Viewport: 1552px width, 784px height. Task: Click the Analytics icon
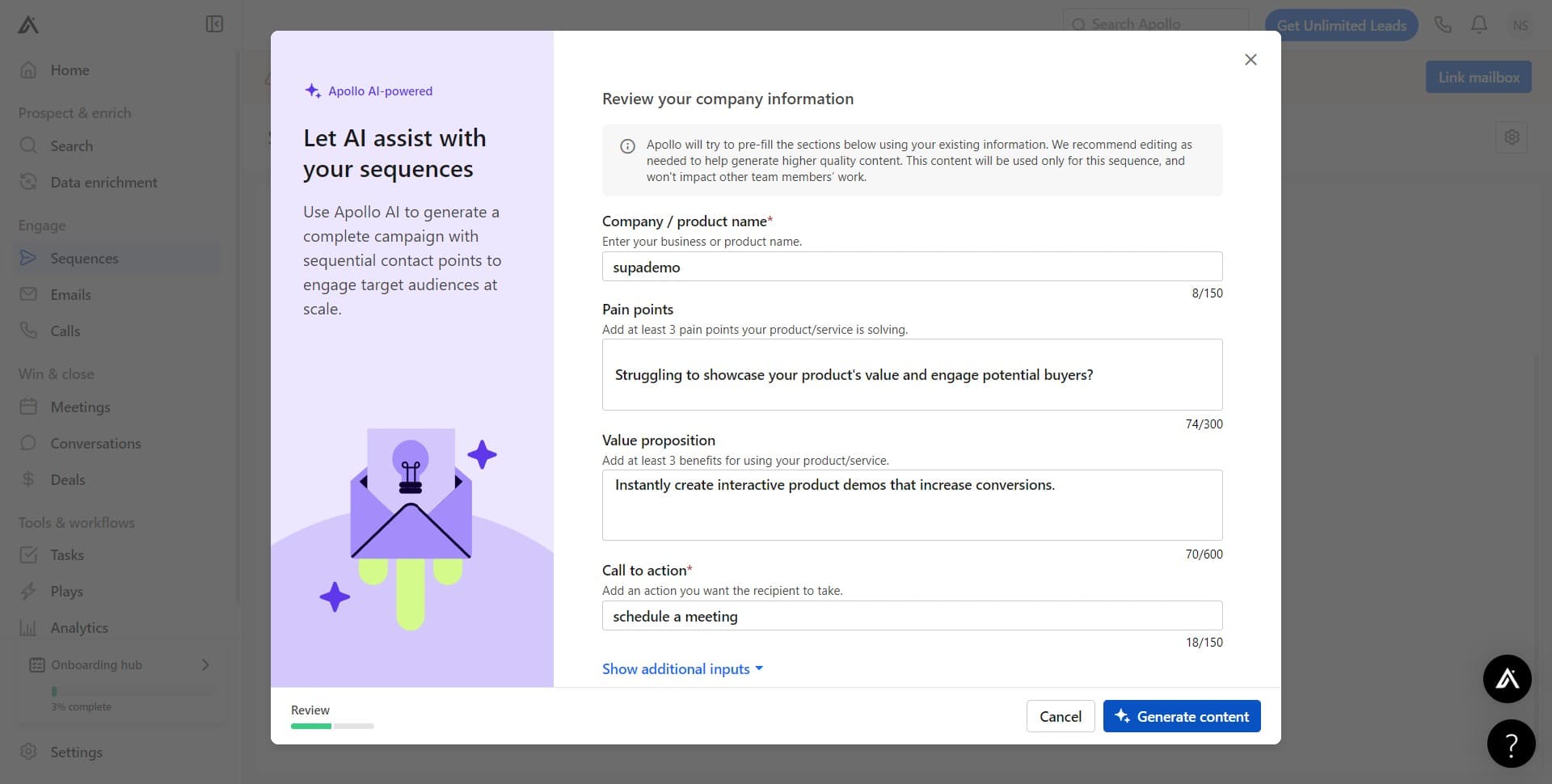pyautogui.click(x=28, y=627)
